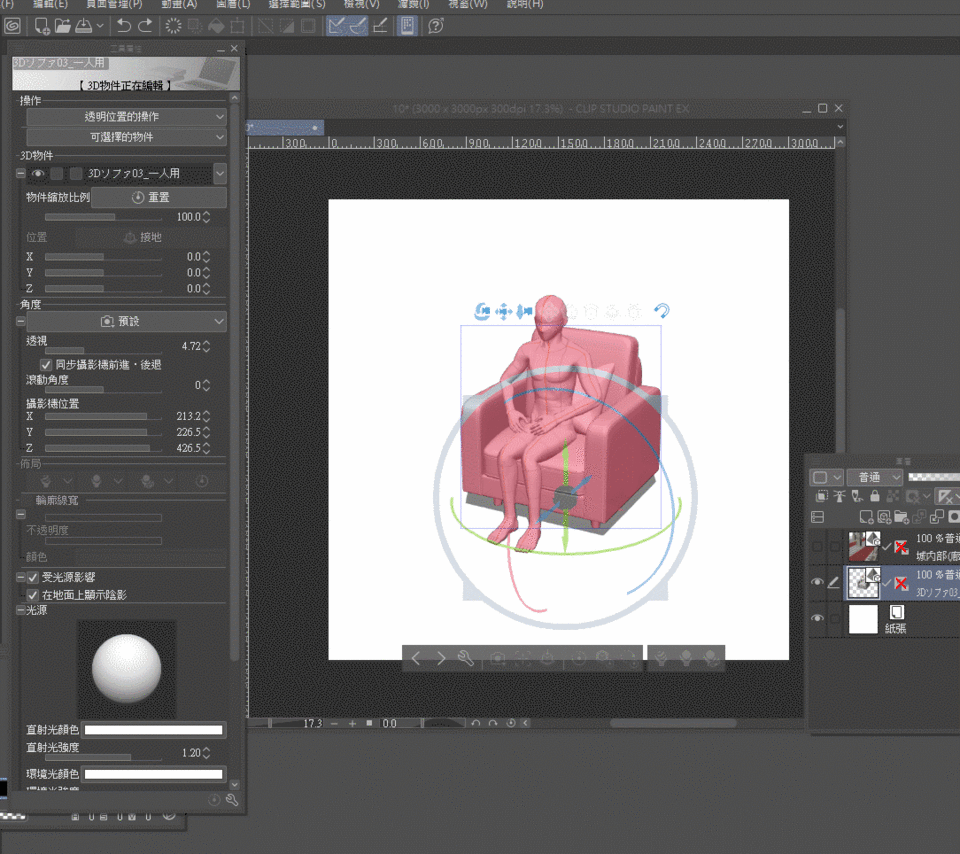
Task: Click the lock layer icon in the layer panel
Action: click(x=875, y=496)
